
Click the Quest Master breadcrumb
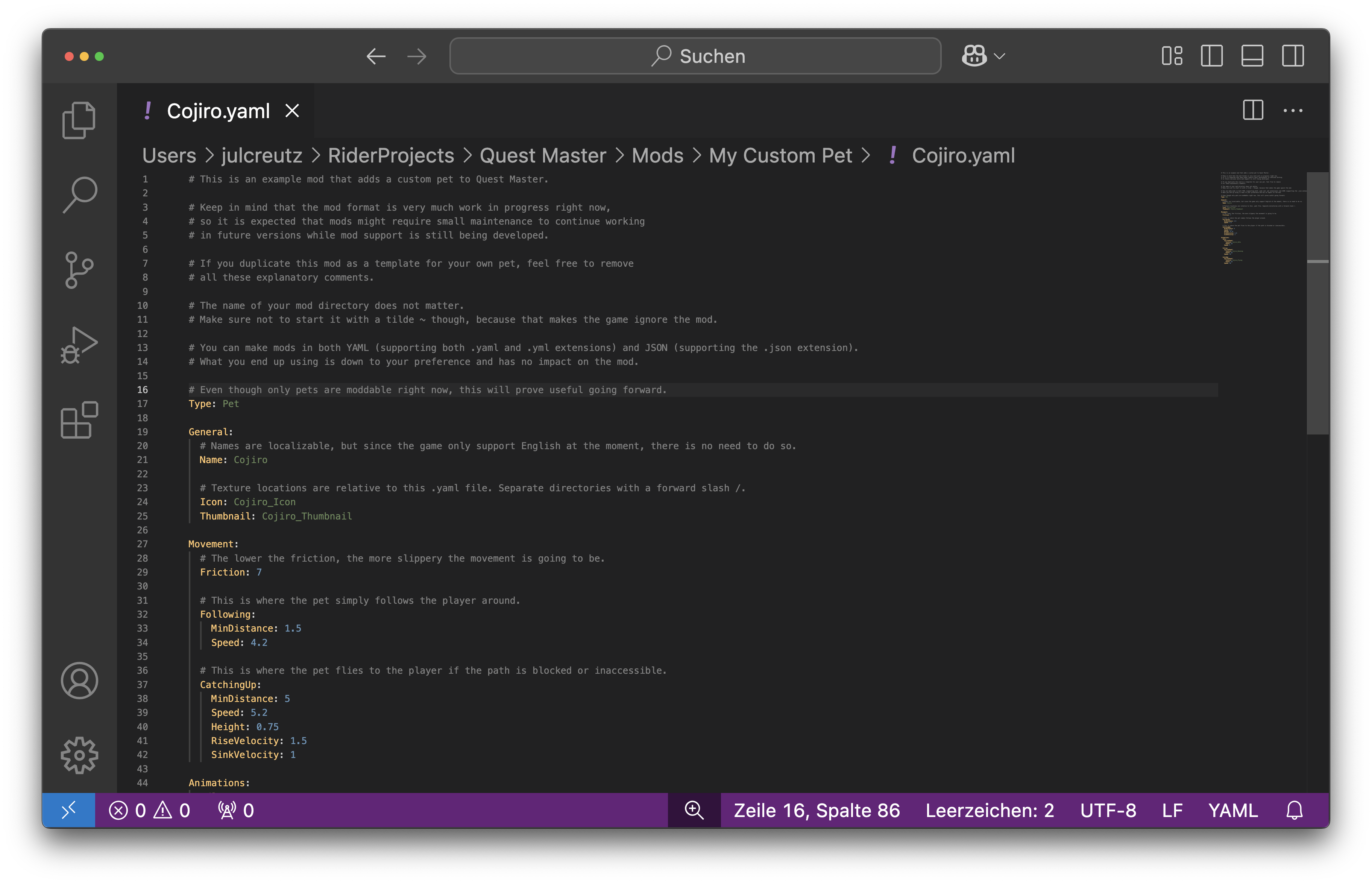[x=543, y=156]
